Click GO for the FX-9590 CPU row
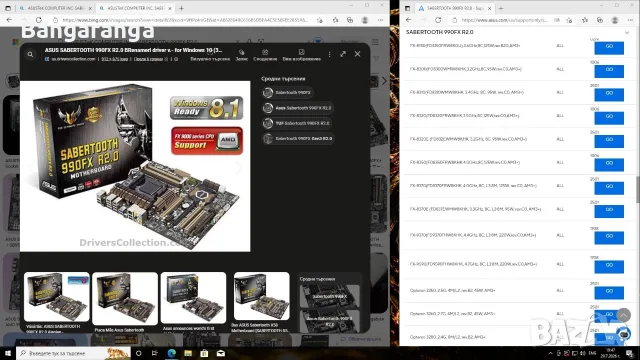This screenshot has height=360, width=640. click(x=609, y=267)
